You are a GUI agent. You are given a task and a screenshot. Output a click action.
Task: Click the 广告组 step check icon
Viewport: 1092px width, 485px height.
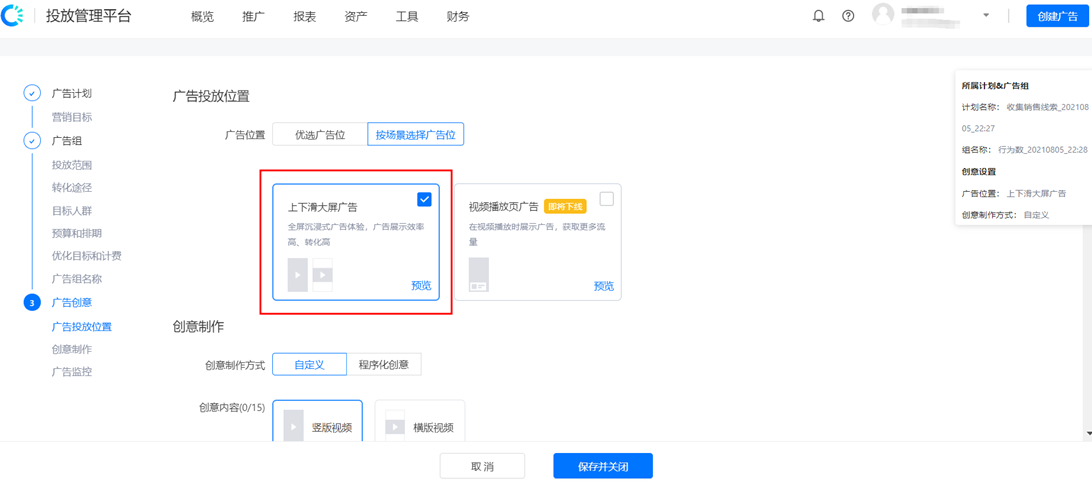pos(32,141)
